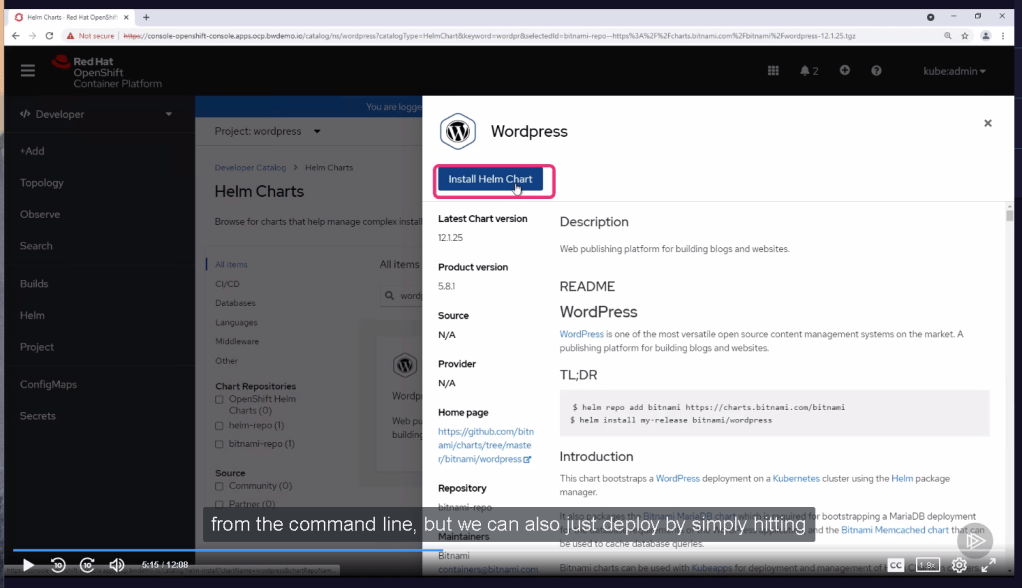Screen dimensions: 1022x588
Task: Expand the Developer perspective switcher
Action: pos(96,114)
